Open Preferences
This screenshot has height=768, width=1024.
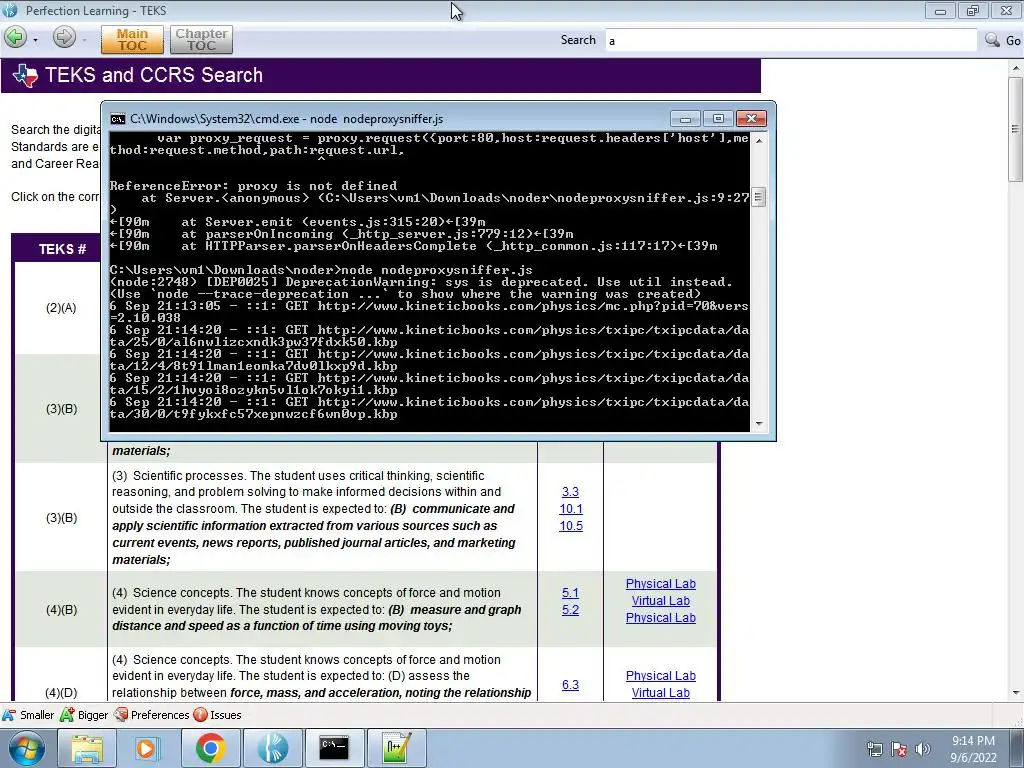(x=152, y=715)
